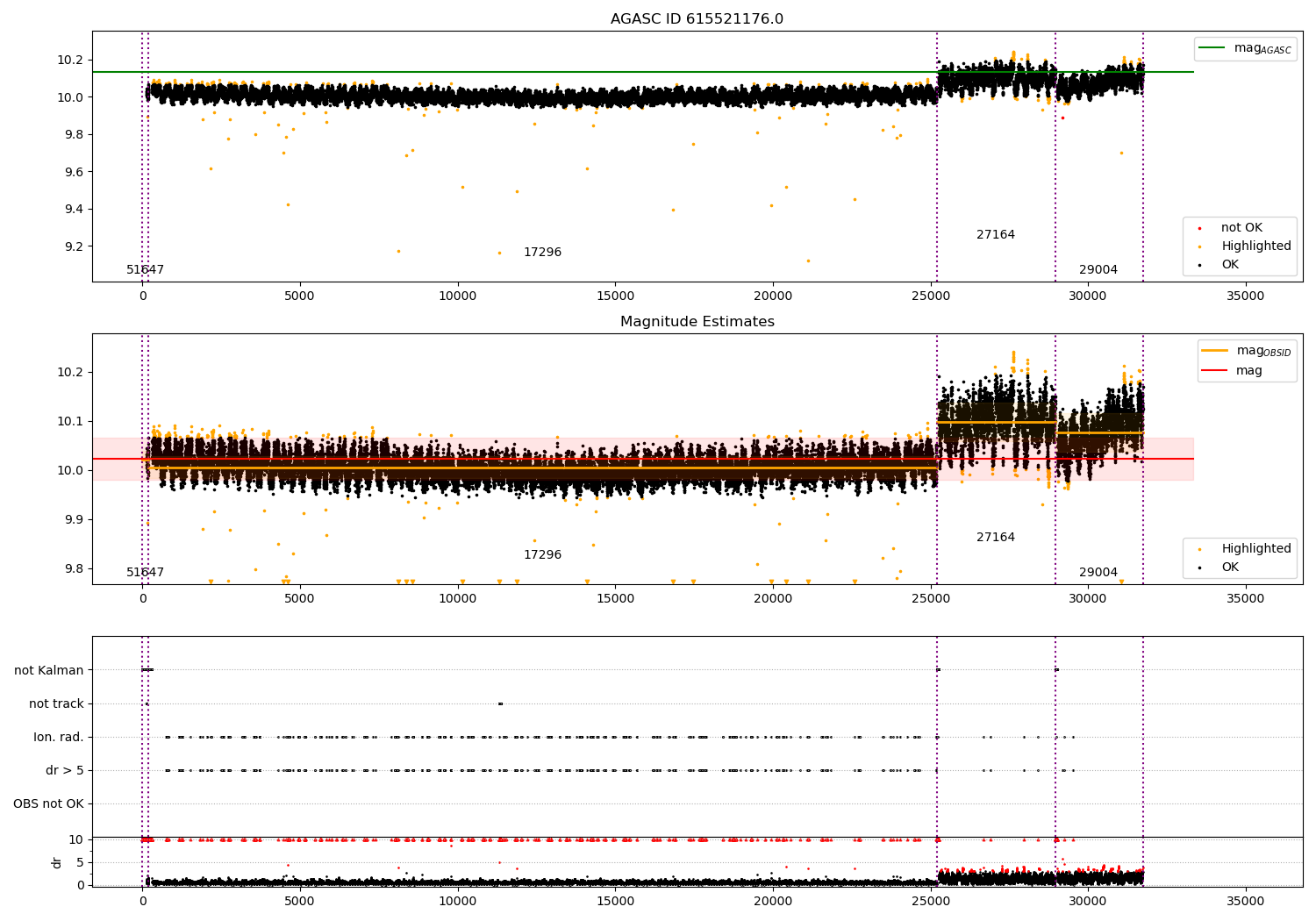Click the '17296' annotation in the top plot
Screen dimensions: 1316x921
pyautogui.click(x=542, y=253)
